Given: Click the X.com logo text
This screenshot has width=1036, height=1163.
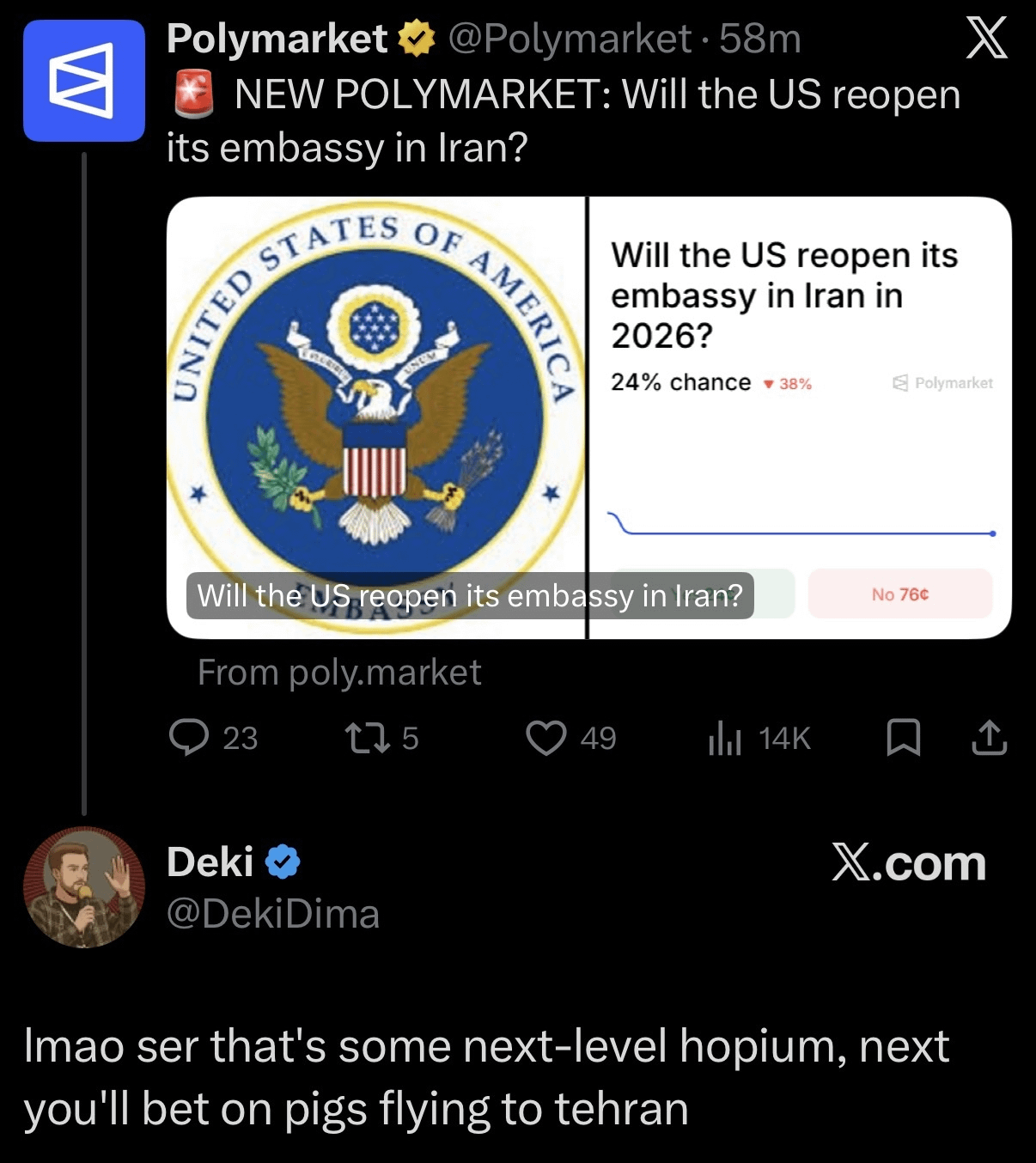Looking at the screenshot, I should point(909,862).
